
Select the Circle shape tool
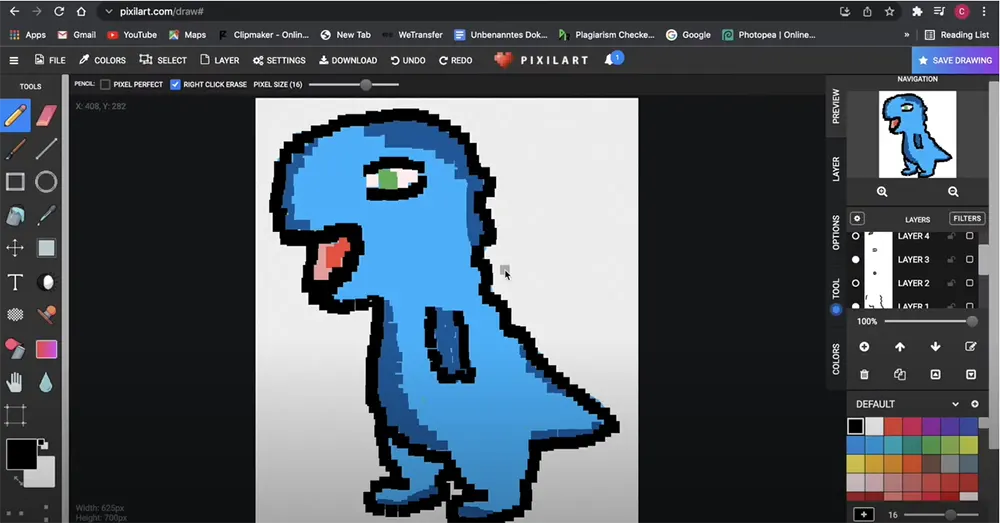pos(46,182)
